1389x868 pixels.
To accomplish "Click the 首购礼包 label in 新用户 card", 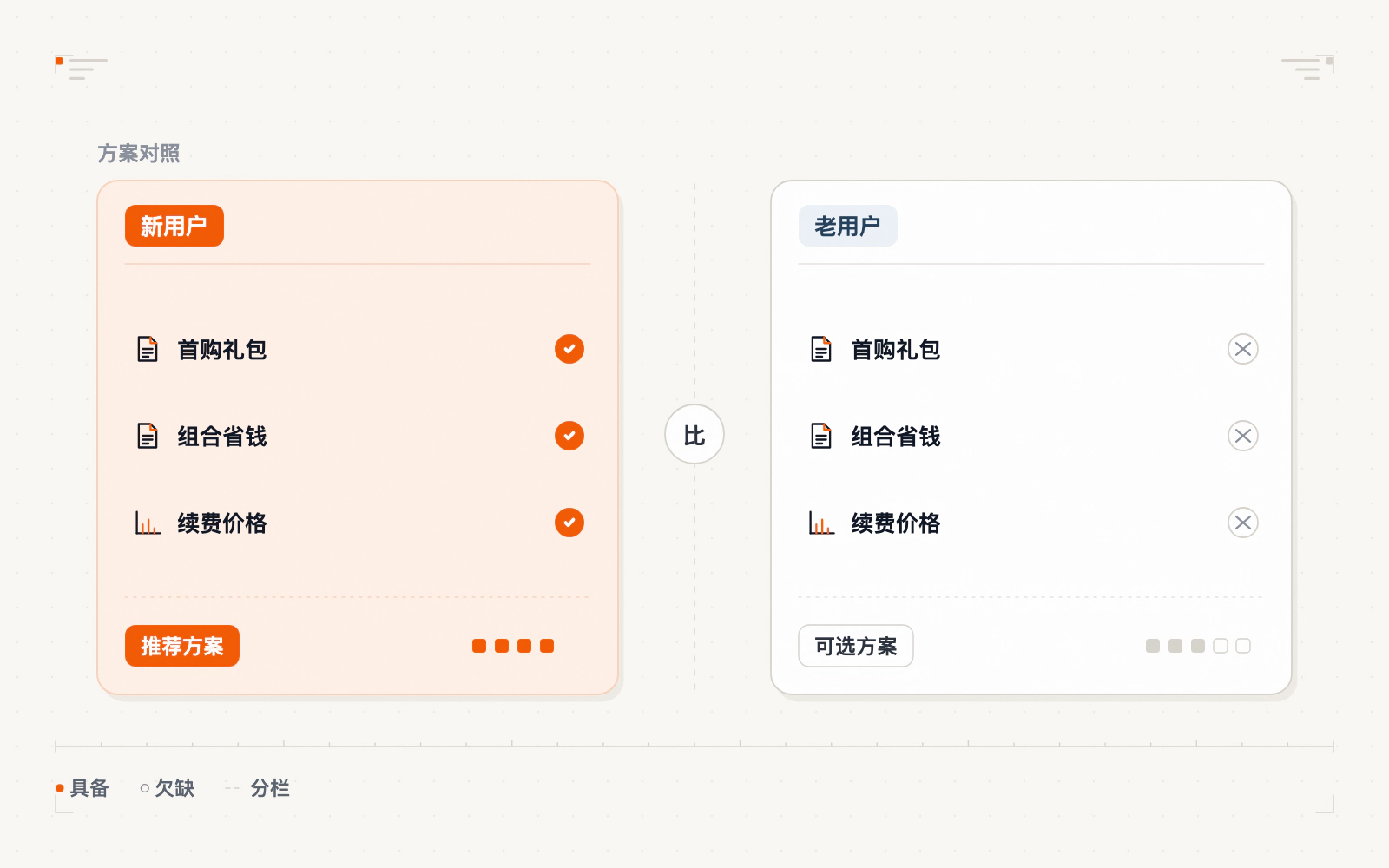I will click(222, 349).
